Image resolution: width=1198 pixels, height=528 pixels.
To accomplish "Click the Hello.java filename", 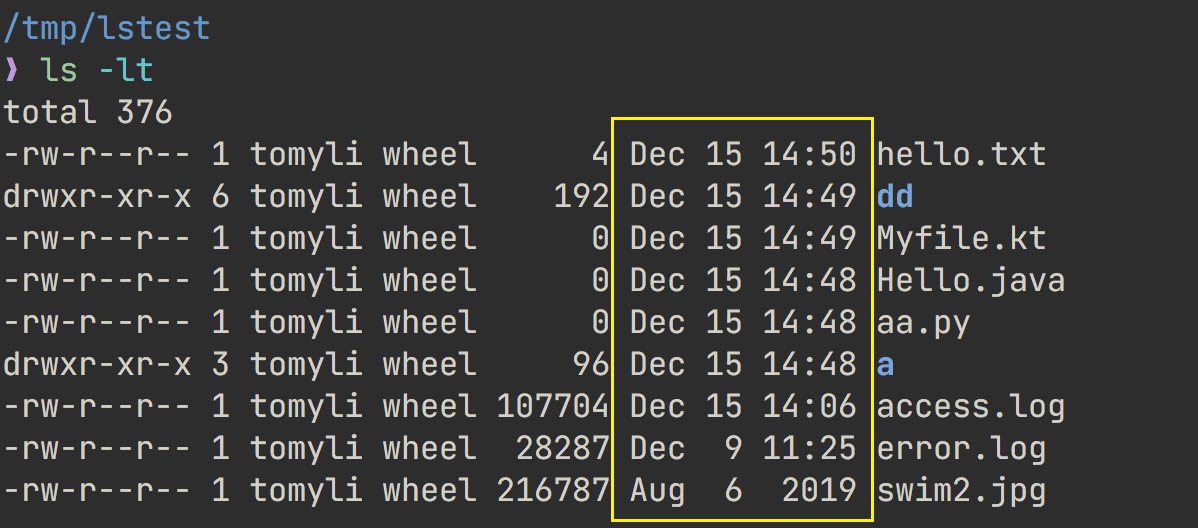I will [x=971, y=281].
